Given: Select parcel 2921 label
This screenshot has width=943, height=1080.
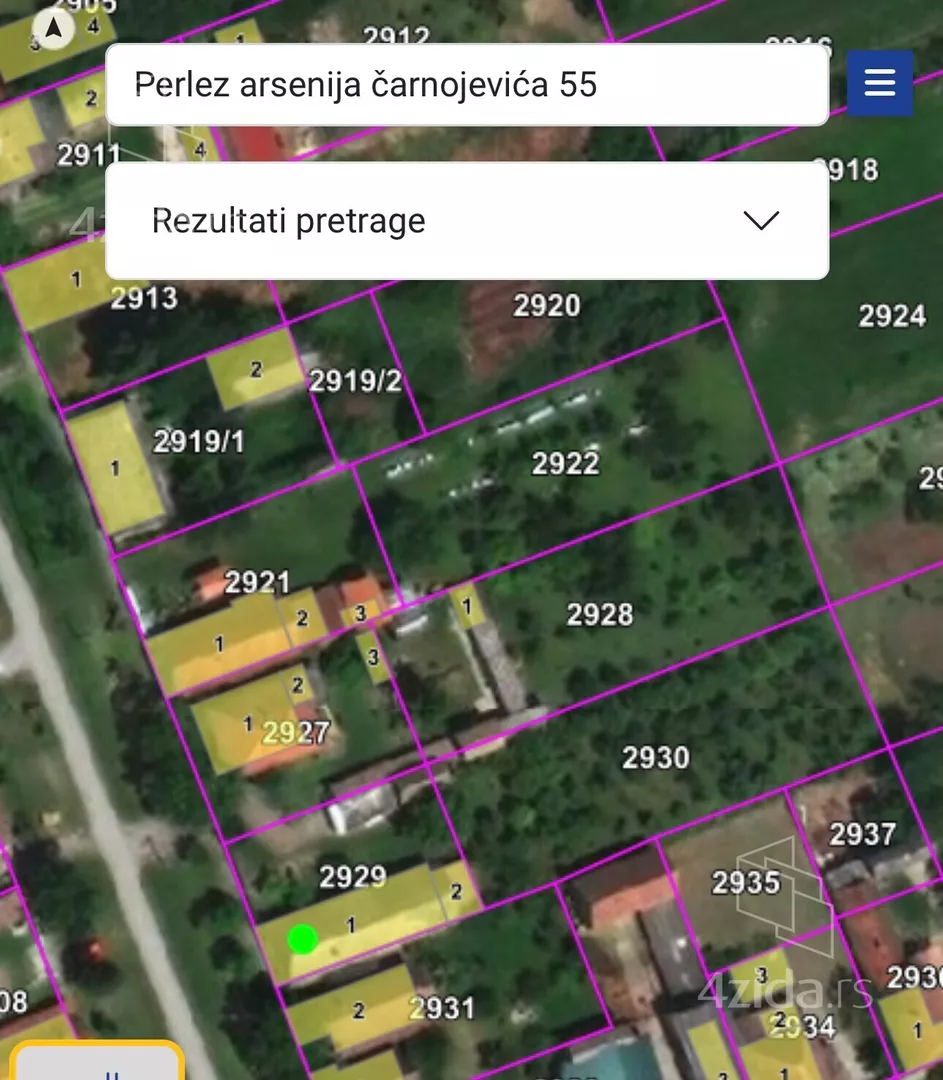Looking at the screenshot, I should point(257,583).
